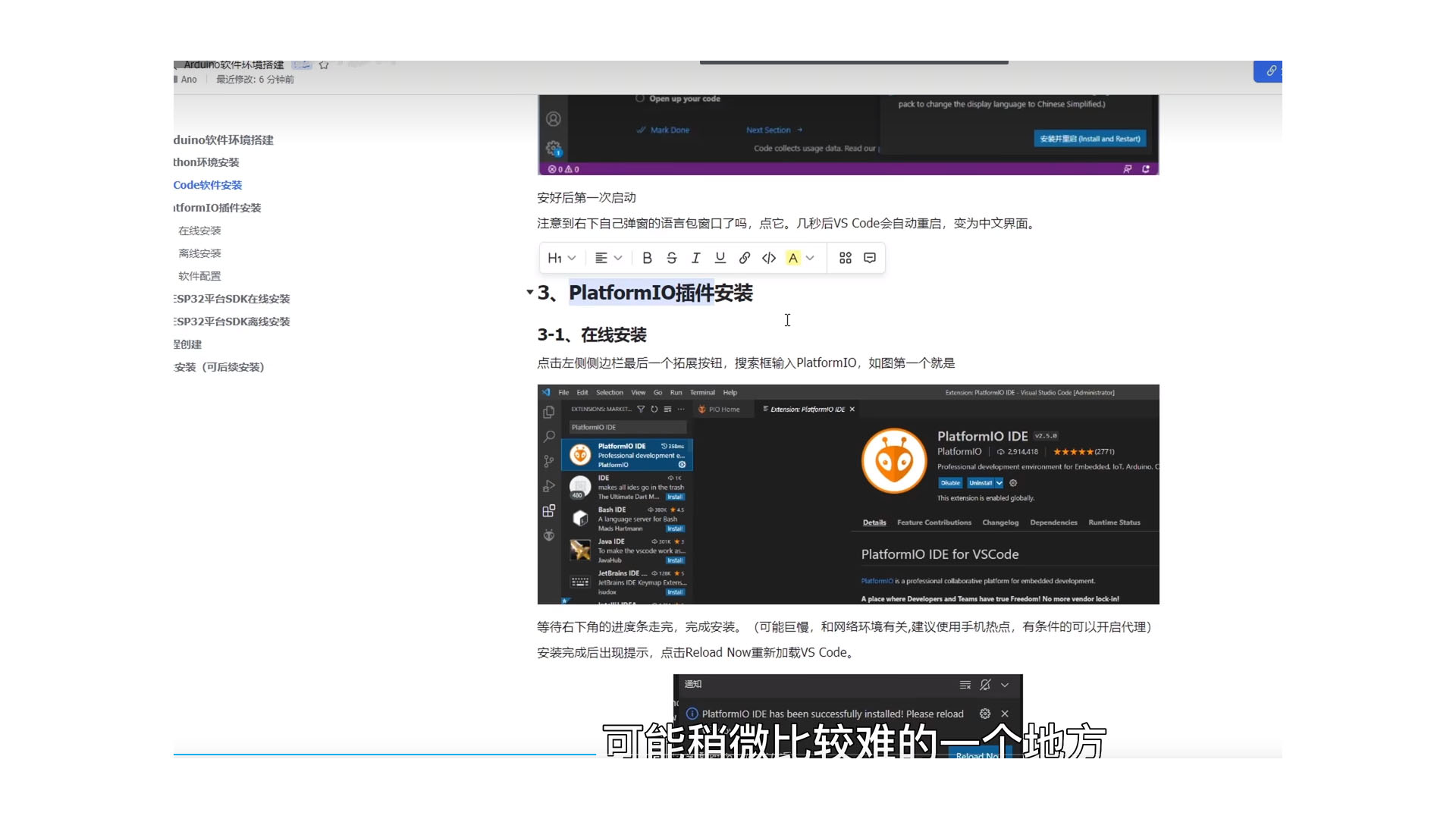The image size is (1456, 819).
Task: Click Terminal menu in the VS Code screenshot
Action: point(702,392)
